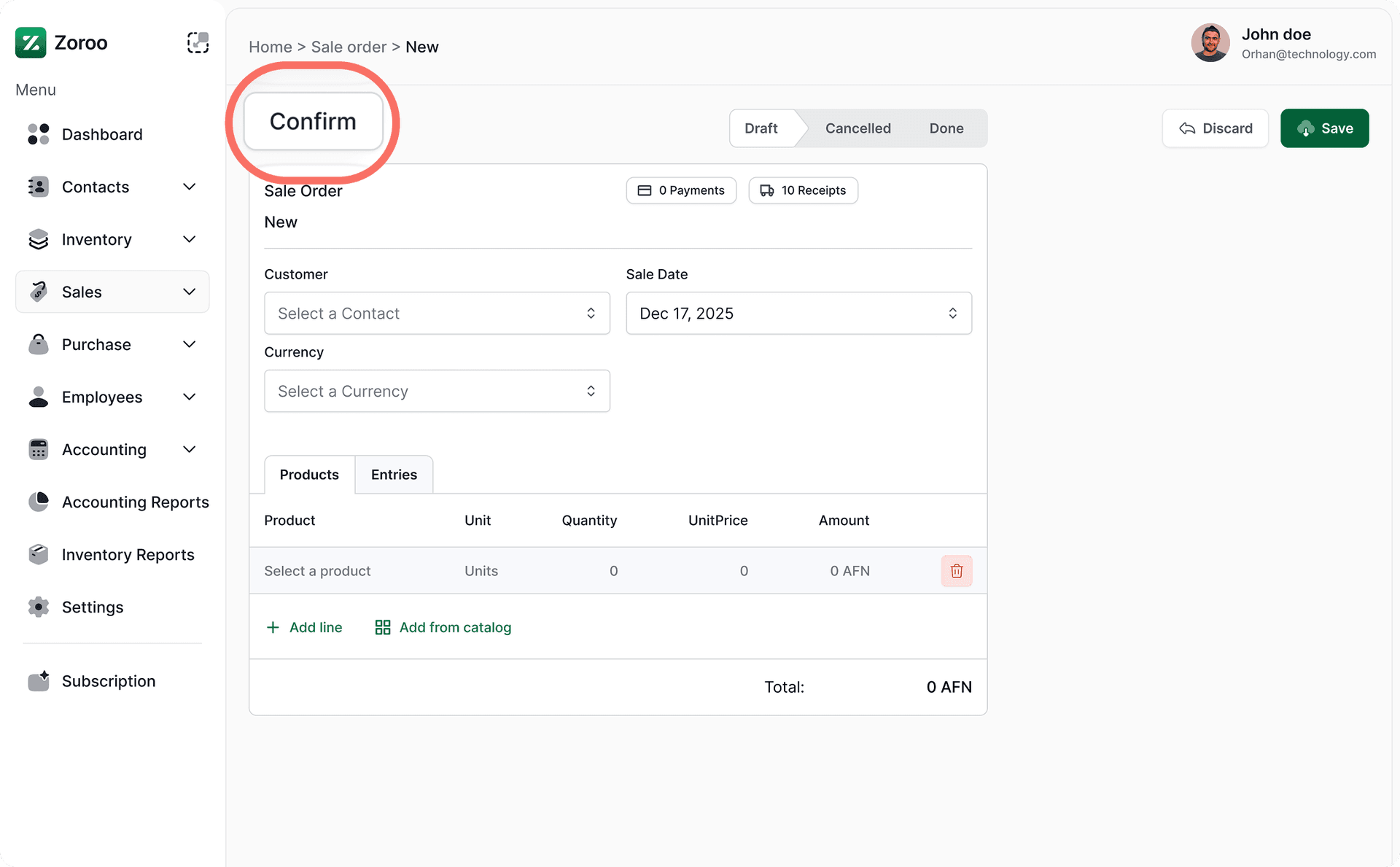The height and width of the screenshot is (867, 1400).
Task: Click John doe profile avatar
Action: pos(1210,43)
